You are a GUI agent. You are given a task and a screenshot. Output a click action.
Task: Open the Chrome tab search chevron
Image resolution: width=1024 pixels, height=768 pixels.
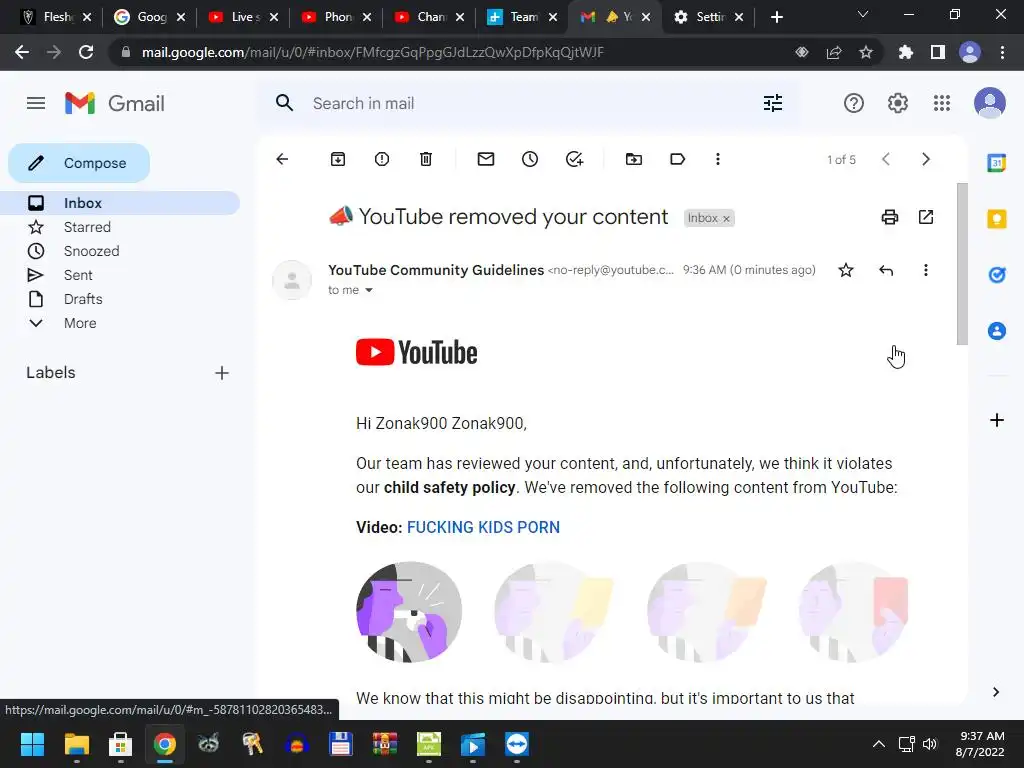coord(863,14)
